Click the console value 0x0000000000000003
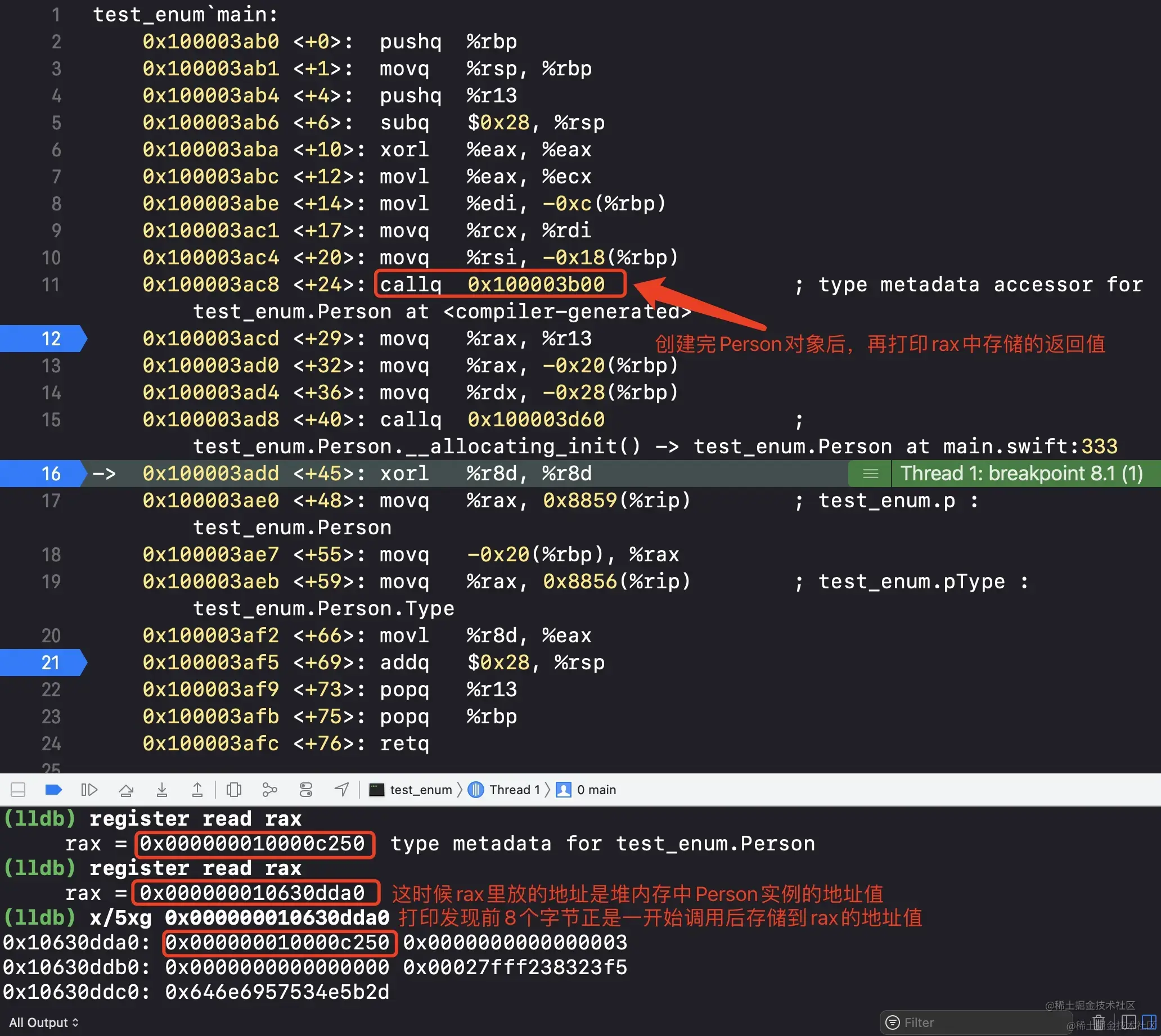This screenshot has height=1036, width=1161. [515, 943]
